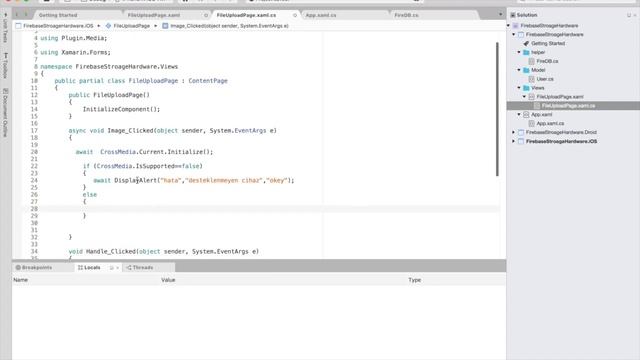This screenshot has height=360, width=640.
Task: Click the Handle_Clicked method name
Action: point(111,251)
